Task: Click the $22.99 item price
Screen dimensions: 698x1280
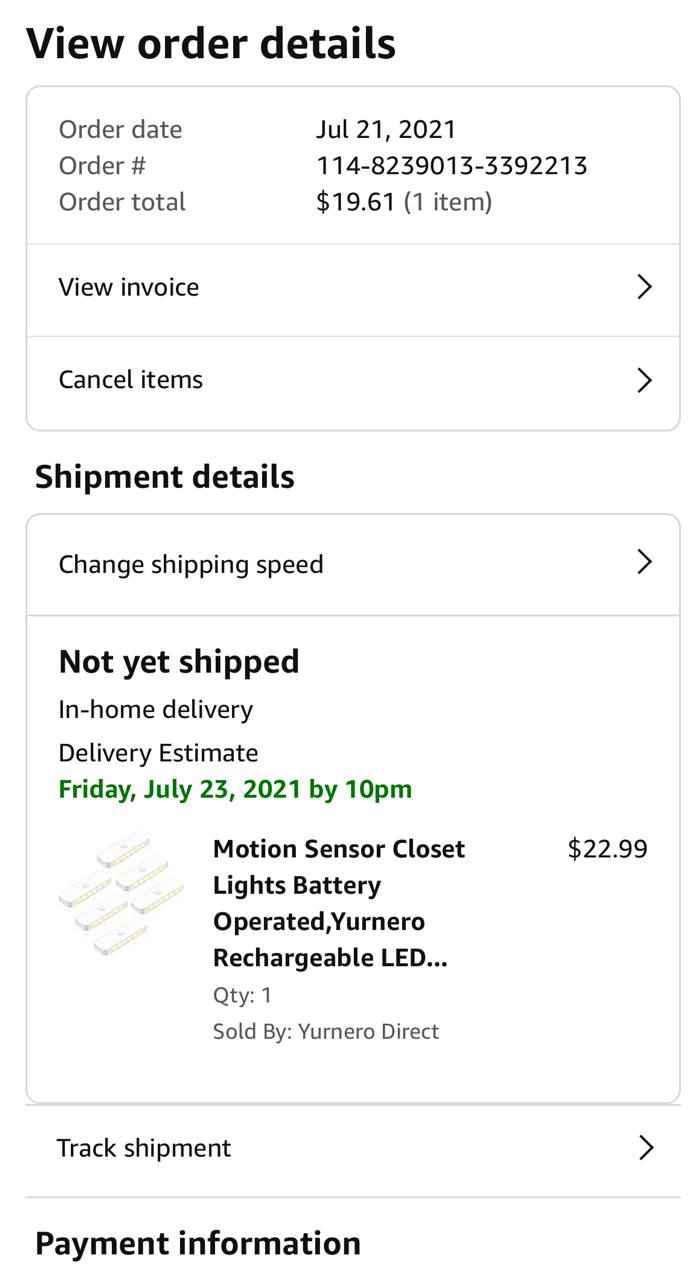Action: 607,849
